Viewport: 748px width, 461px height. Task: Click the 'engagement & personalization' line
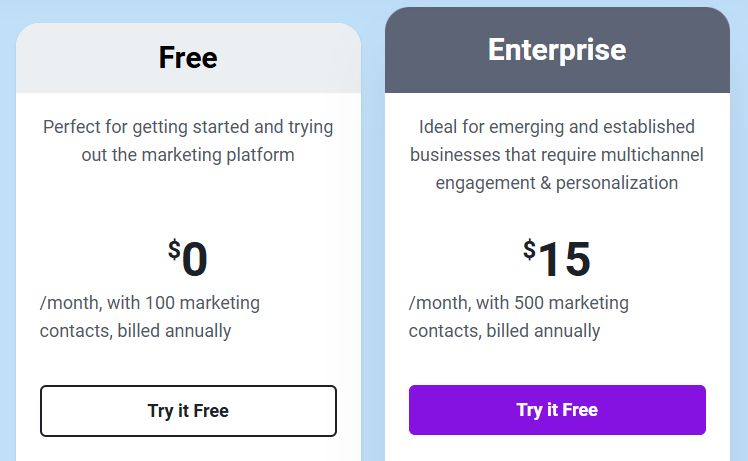click(x=557, y=183)
